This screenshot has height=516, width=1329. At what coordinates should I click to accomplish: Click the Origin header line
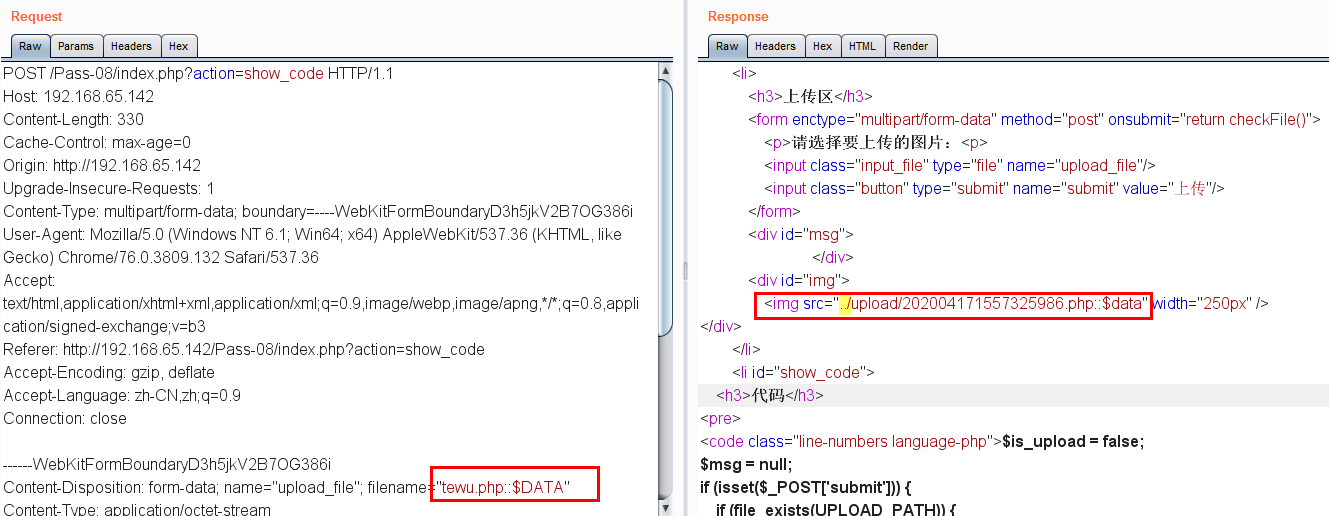click(102, 166)
